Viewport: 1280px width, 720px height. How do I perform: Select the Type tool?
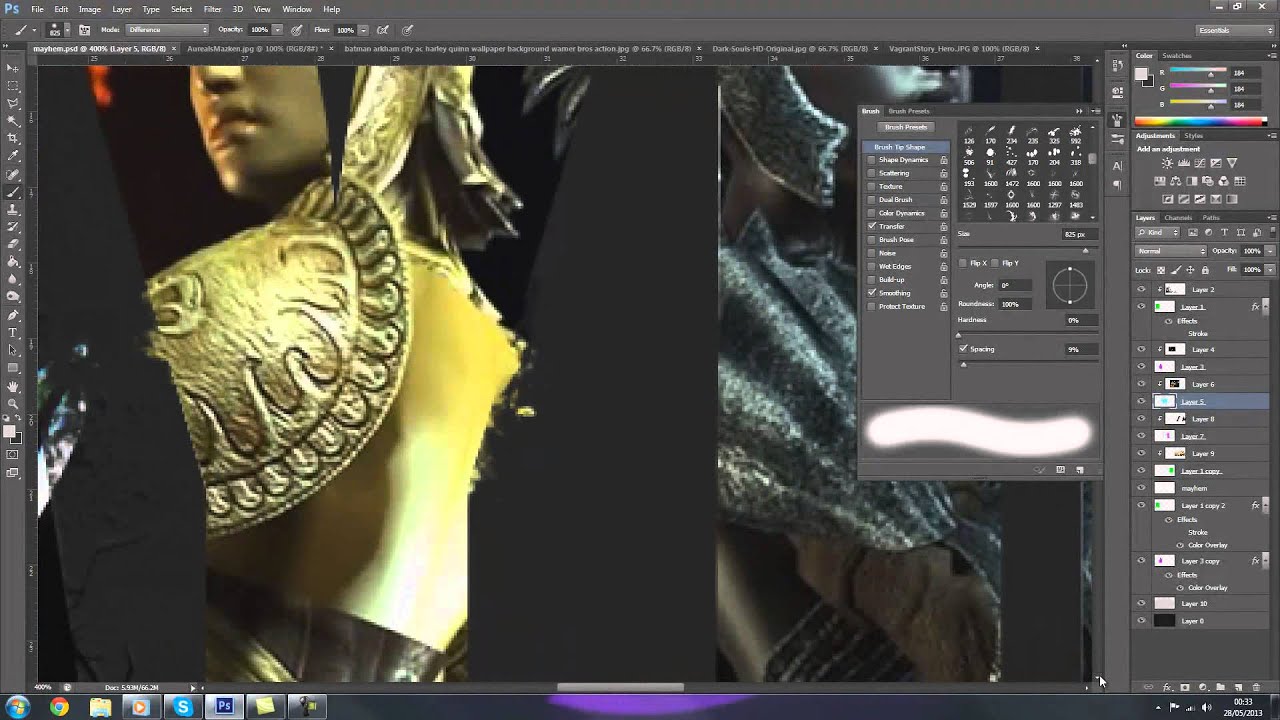(13, 332)
